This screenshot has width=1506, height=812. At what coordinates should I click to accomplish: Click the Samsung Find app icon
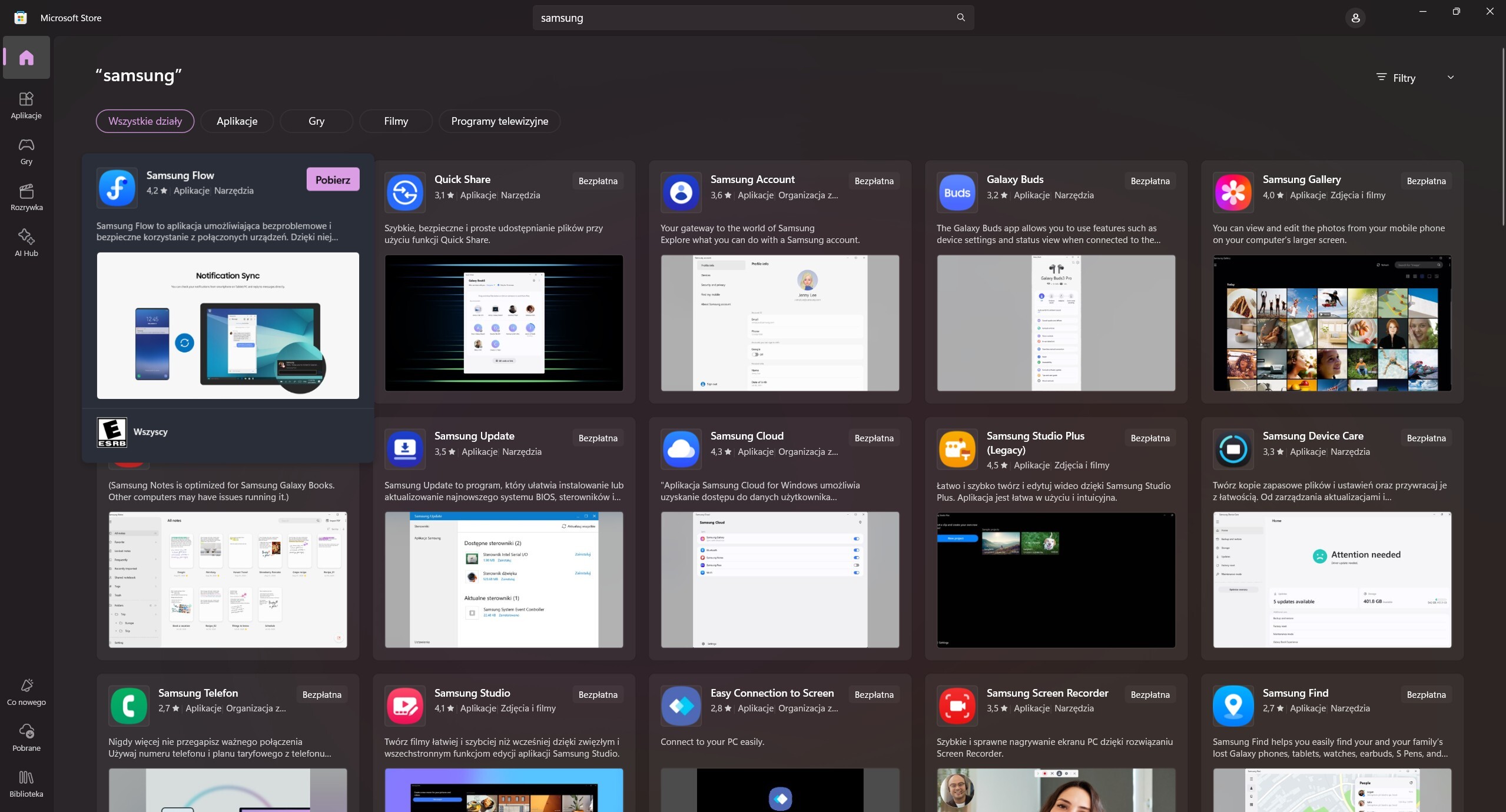(x=1233, y=705)
